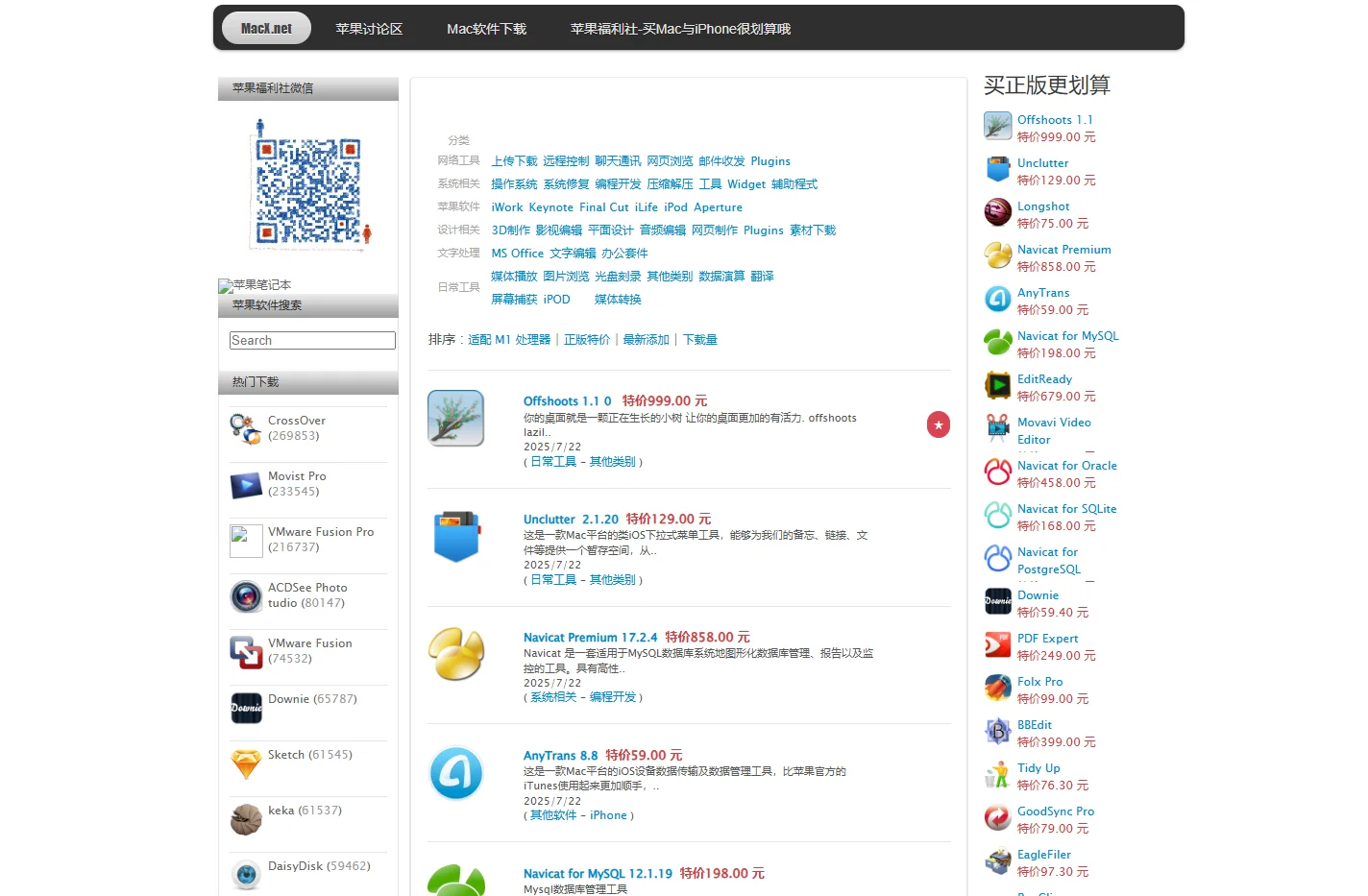1368x896 pixels.
Task: Click the Navicat for SQLite icon
Action: coord(998,515)
